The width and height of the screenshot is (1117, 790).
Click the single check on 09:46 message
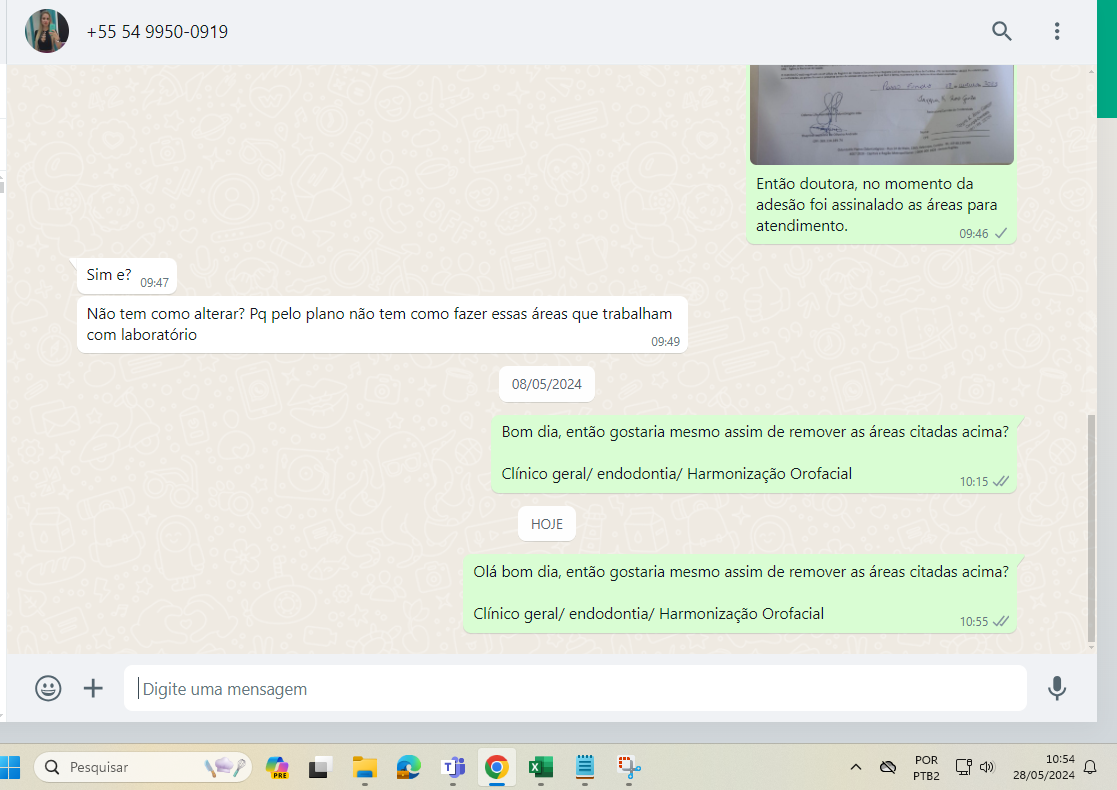pyautogui.click(x=1001, y=233)
